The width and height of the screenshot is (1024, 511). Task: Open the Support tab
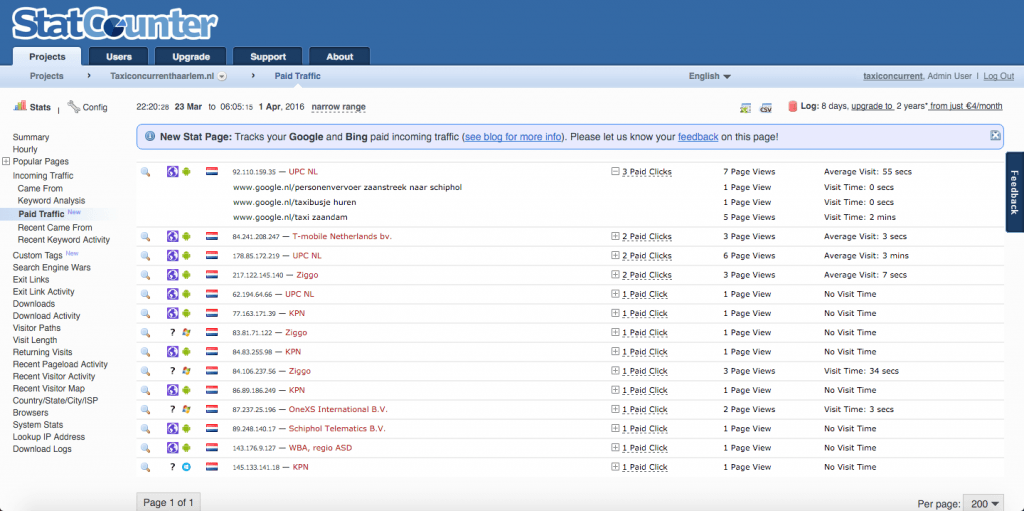pos(268,57)
